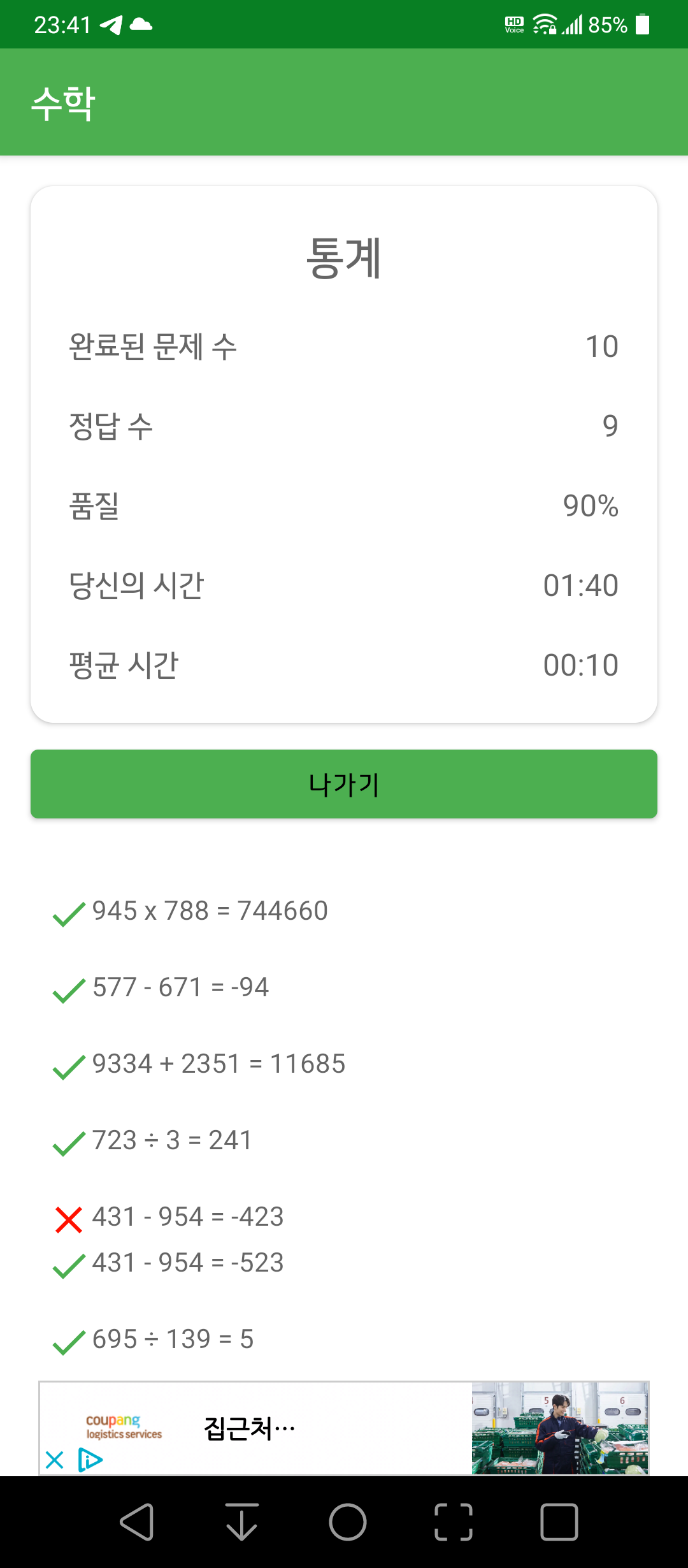Click checkmark next to 945 x 788 result
Image resolution: width=688 pixels, height=1568 pixels.
point(69,913)
